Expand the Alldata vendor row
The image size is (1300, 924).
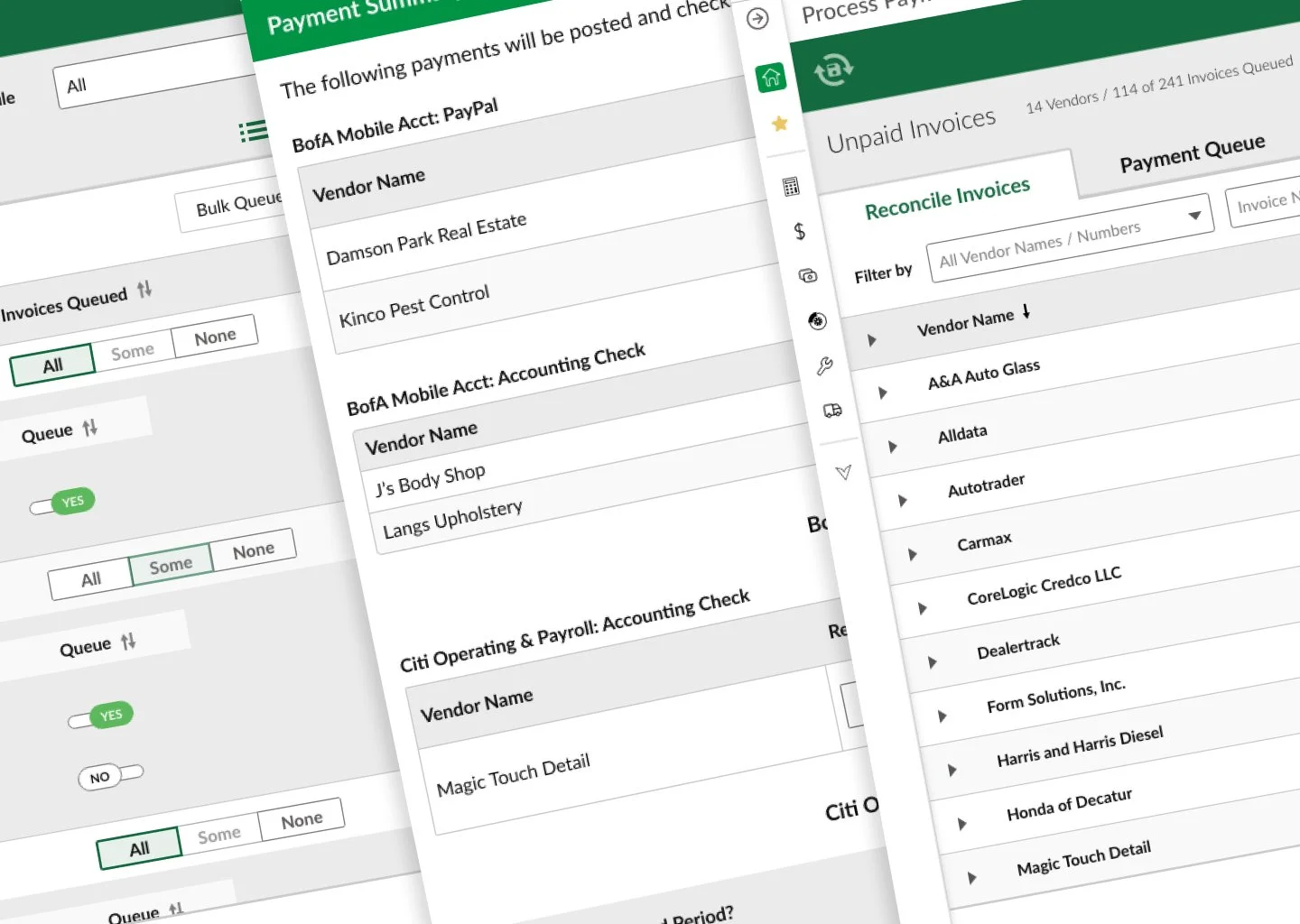point(892,447)
